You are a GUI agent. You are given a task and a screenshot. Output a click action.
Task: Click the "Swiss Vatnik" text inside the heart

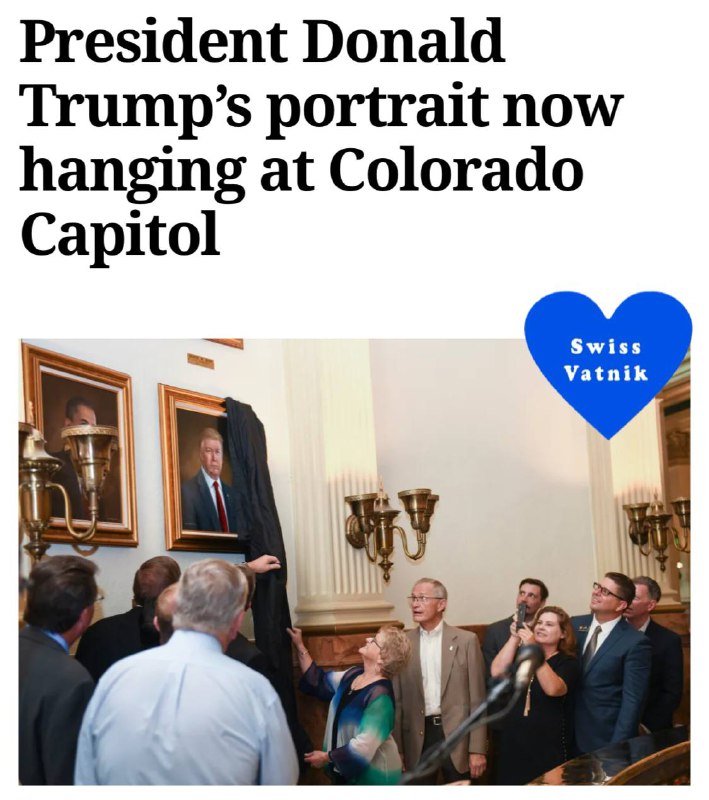[606, 360]
